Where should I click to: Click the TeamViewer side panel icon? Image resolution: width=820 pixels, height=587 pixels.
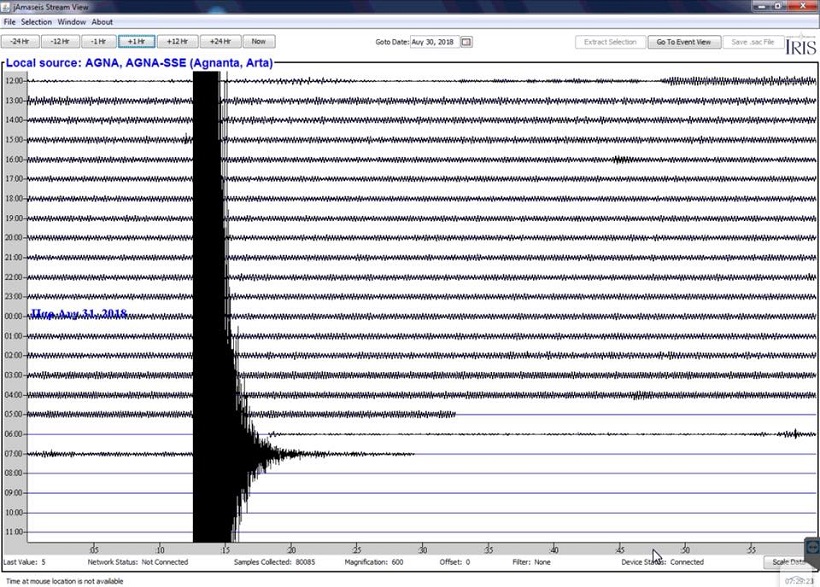(x=812, y=548)
